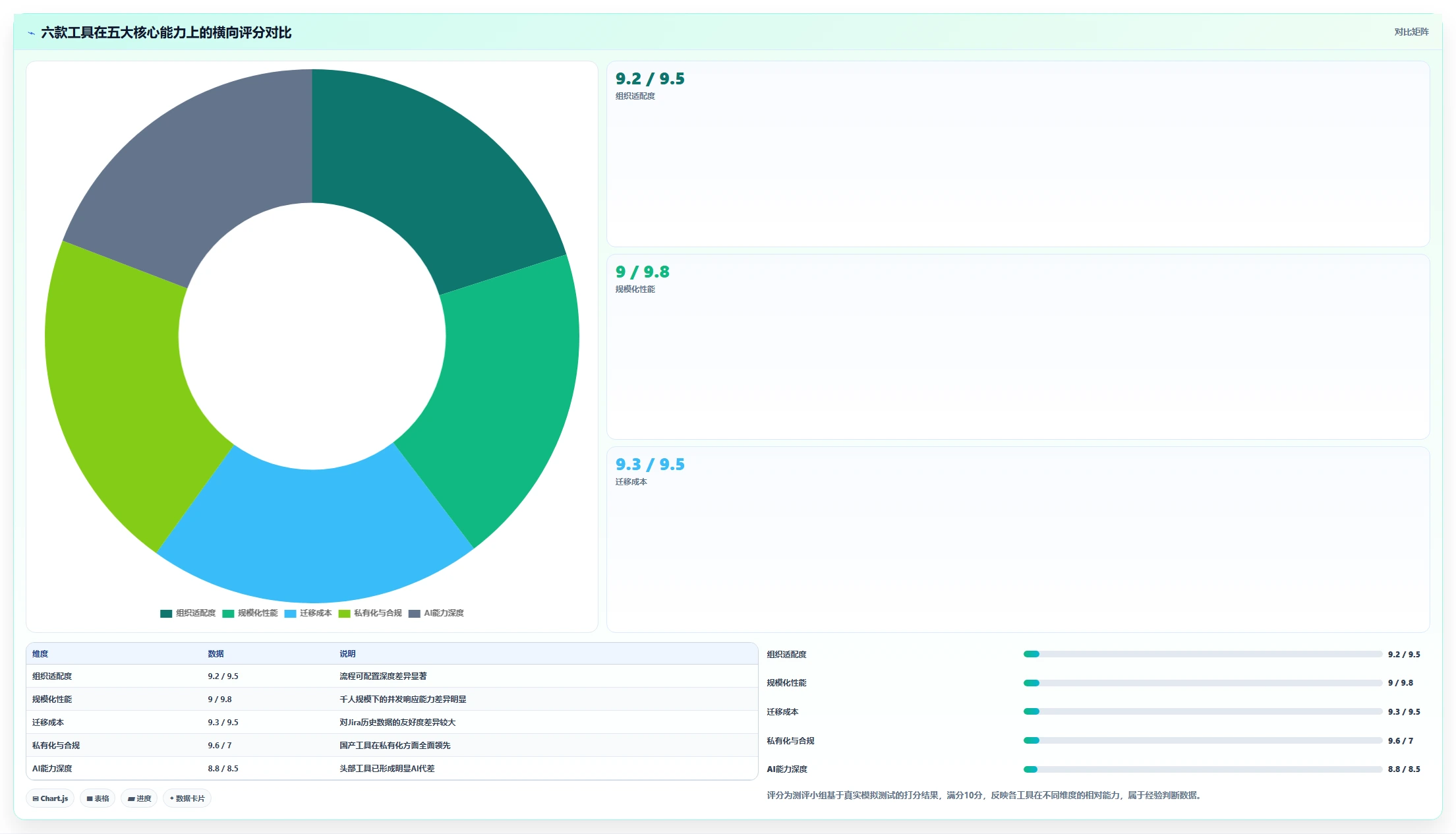Toggle 私有化与合规 in the chart legend
Image resolution: width=1456 pixels, height=834 pixels.
coord(370,613)
